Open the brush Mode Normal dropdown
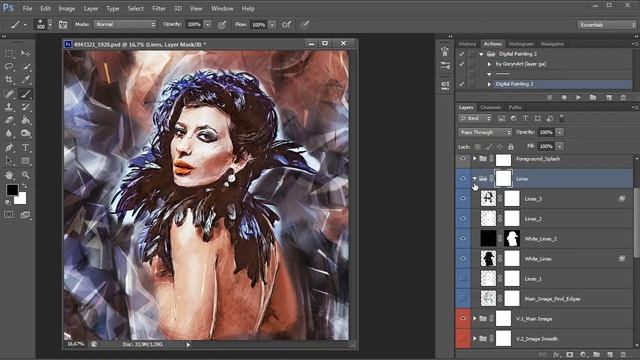The width and height of the screenshot is (640, 360). click(x=125, y=24)
